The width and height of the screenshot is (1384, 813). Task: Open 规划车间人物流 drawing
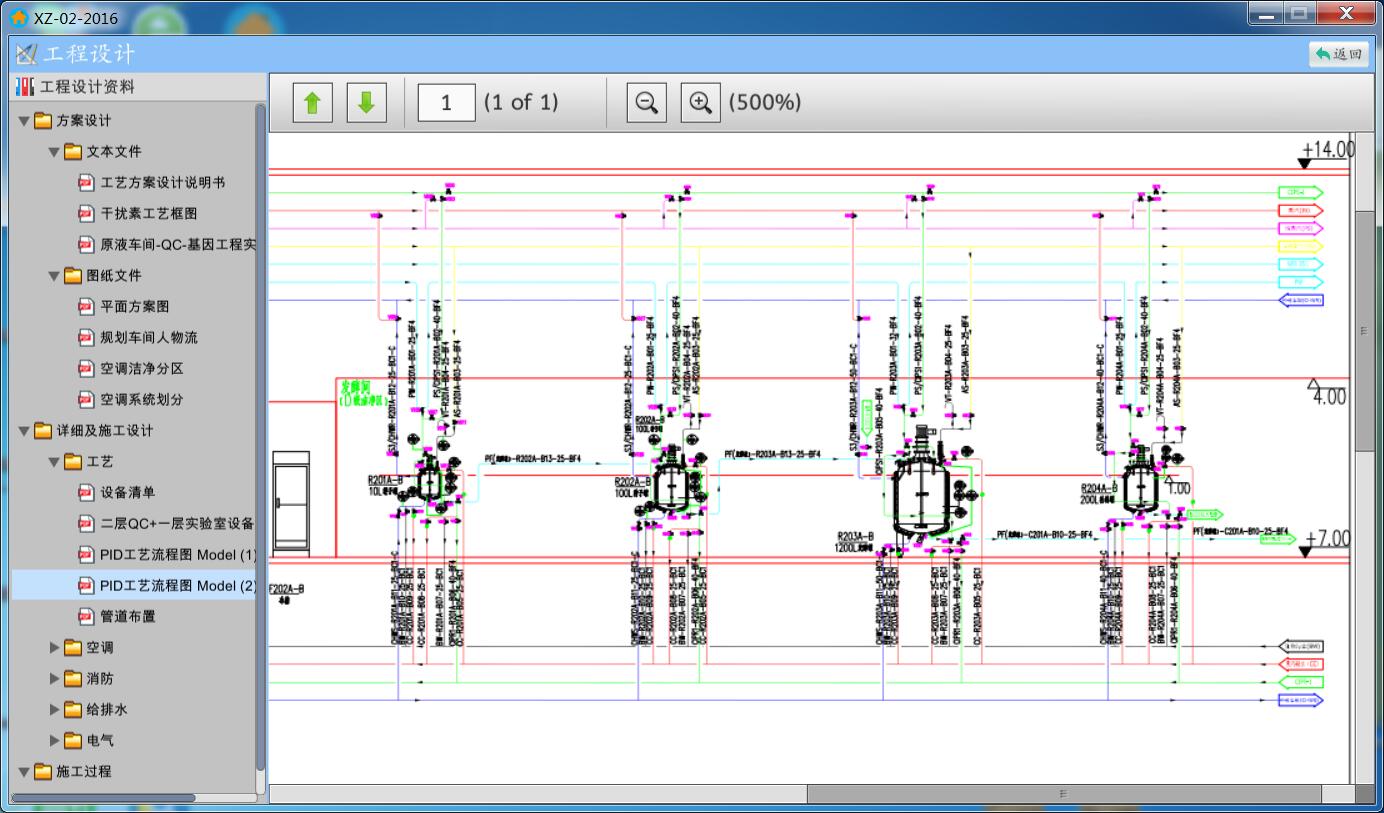click(149, 338)
